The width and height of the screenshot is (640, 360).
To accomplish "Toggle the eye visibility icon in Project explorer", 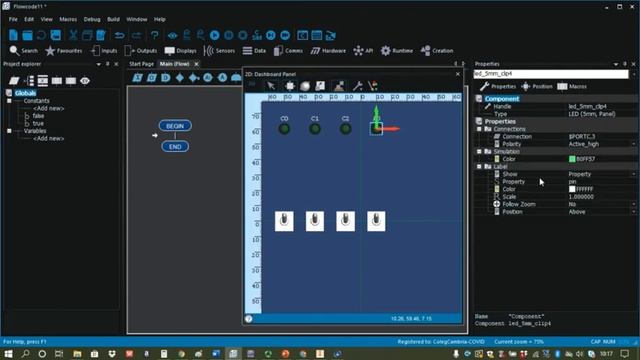I will [x=85, y=81].
